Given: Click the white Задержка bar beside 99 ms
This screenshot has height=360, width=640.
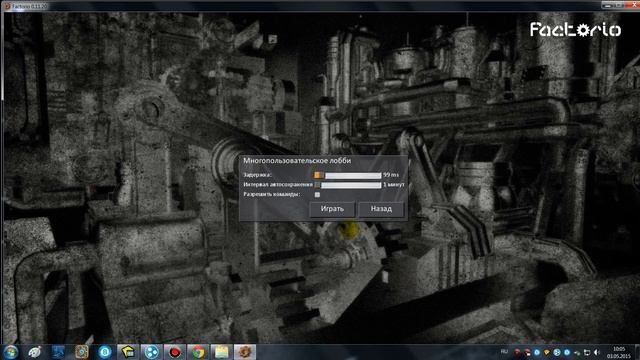Looking at the screenshot, I should (353, 176).
